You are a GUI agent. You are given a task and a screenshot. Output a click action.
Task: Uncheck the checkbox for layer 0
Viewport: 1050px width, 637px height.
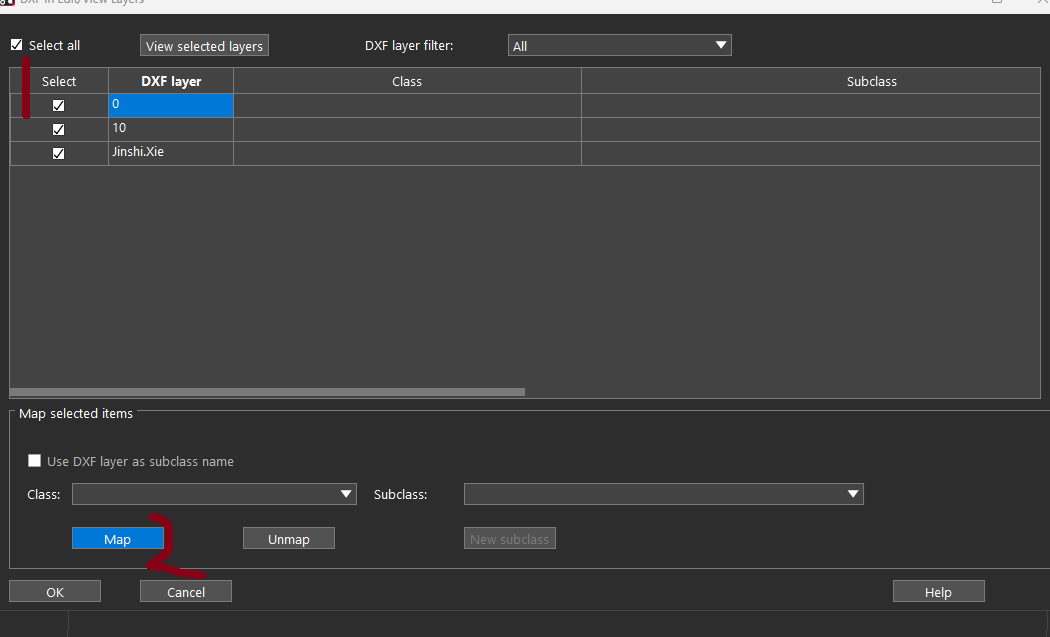(58, 105)
